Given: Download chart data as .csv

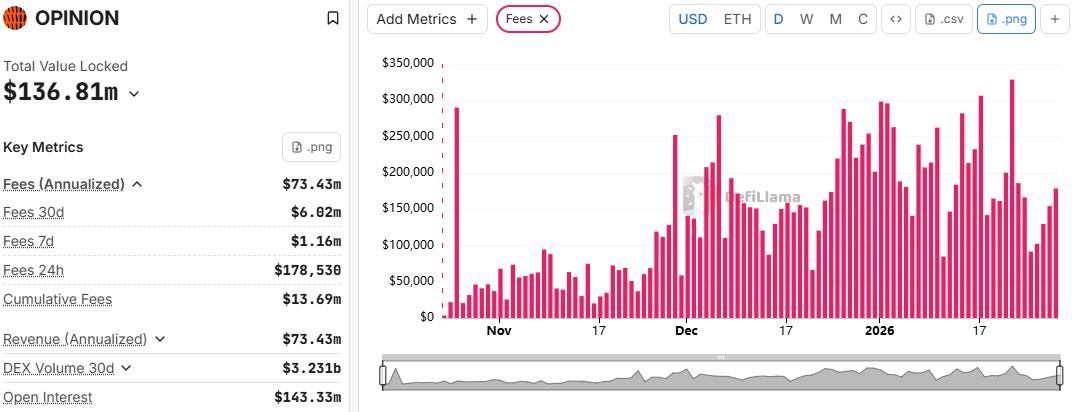Looking at the screenshot, I should [x=944, y=19].
